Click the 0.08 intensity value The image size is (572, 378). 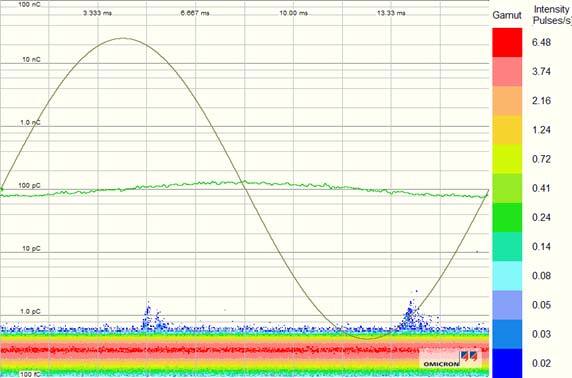(x=541, y=276)
